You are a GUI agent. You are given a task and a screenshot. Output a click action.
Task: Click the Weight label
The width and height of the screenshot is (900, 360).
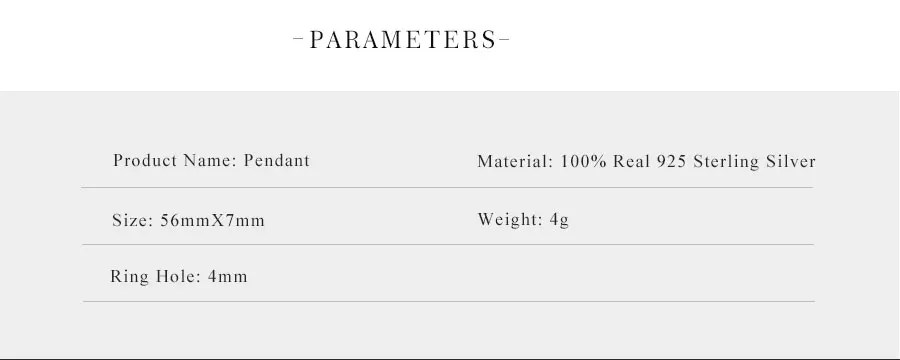510,220
